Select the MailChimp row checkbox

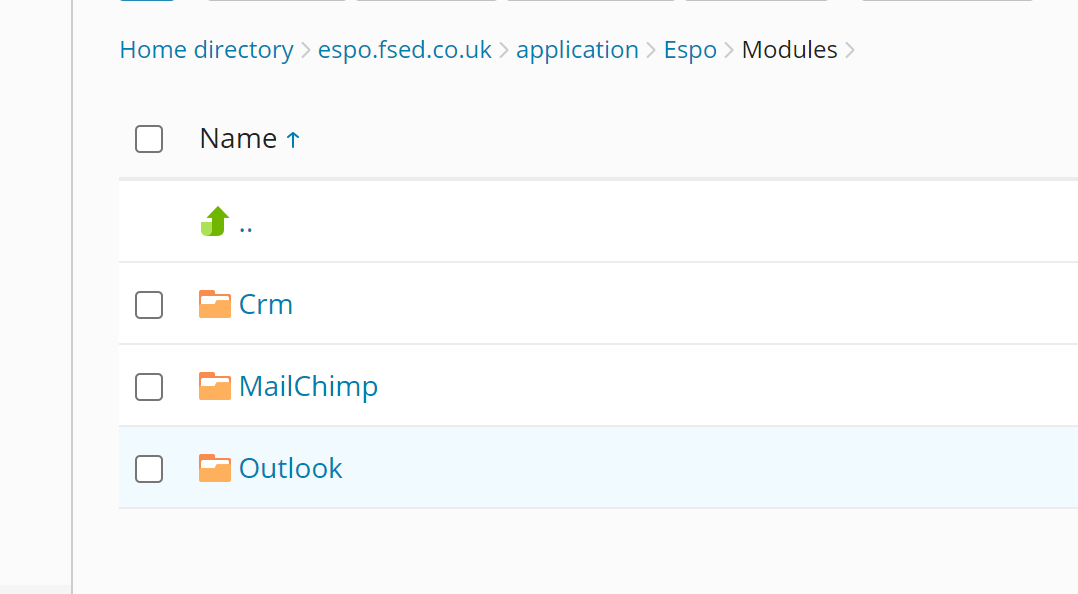149,387
